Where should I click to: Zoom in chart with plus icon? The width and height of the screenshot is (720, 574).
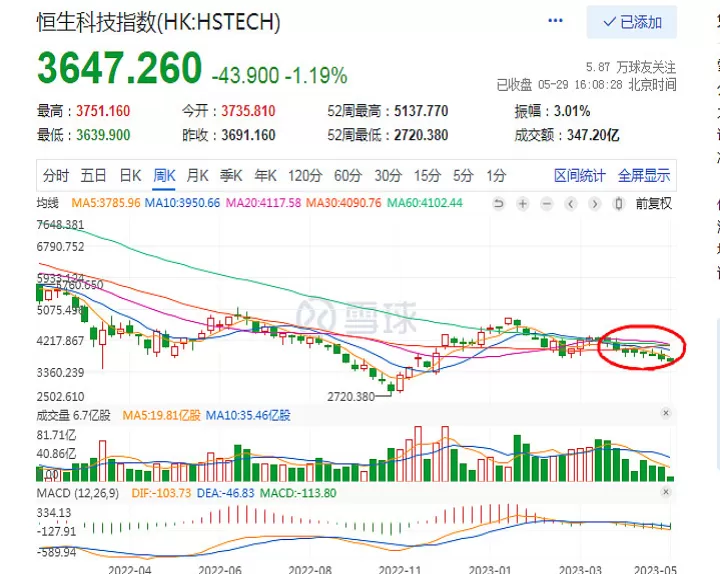[523, 203]
